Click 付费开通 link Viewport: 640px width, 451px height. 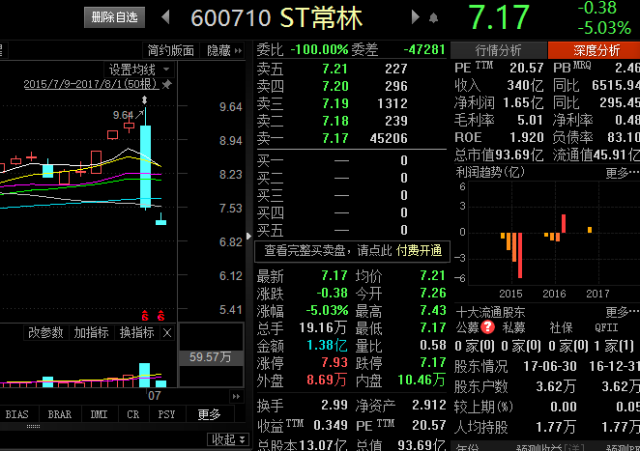[419, 251]
